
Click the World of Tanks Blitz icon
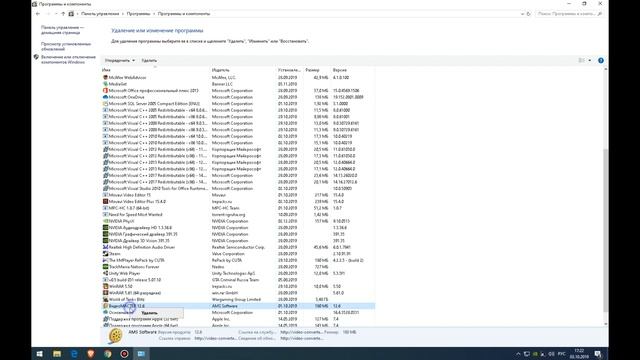coord(105,299)
